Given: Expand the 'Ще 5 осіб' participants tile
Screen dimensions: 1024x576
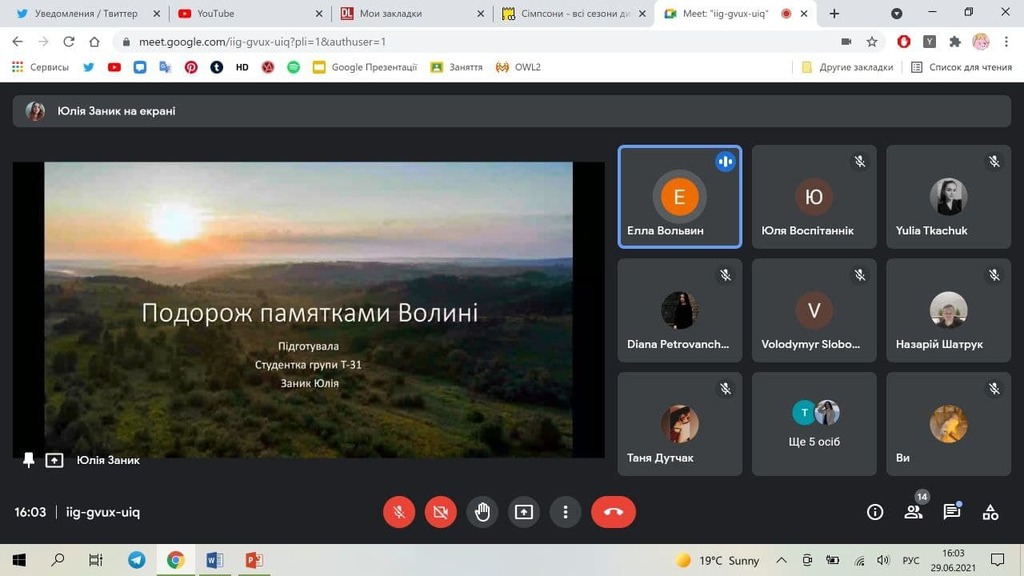Looking at the screenshot, I should pos(814,423).
